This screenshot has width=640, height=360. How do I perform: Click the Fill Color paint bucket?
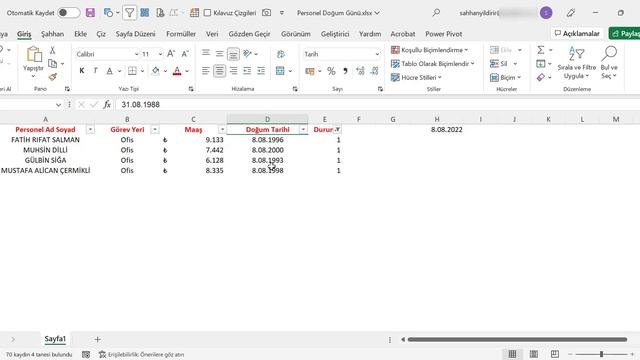coord(155,71)
